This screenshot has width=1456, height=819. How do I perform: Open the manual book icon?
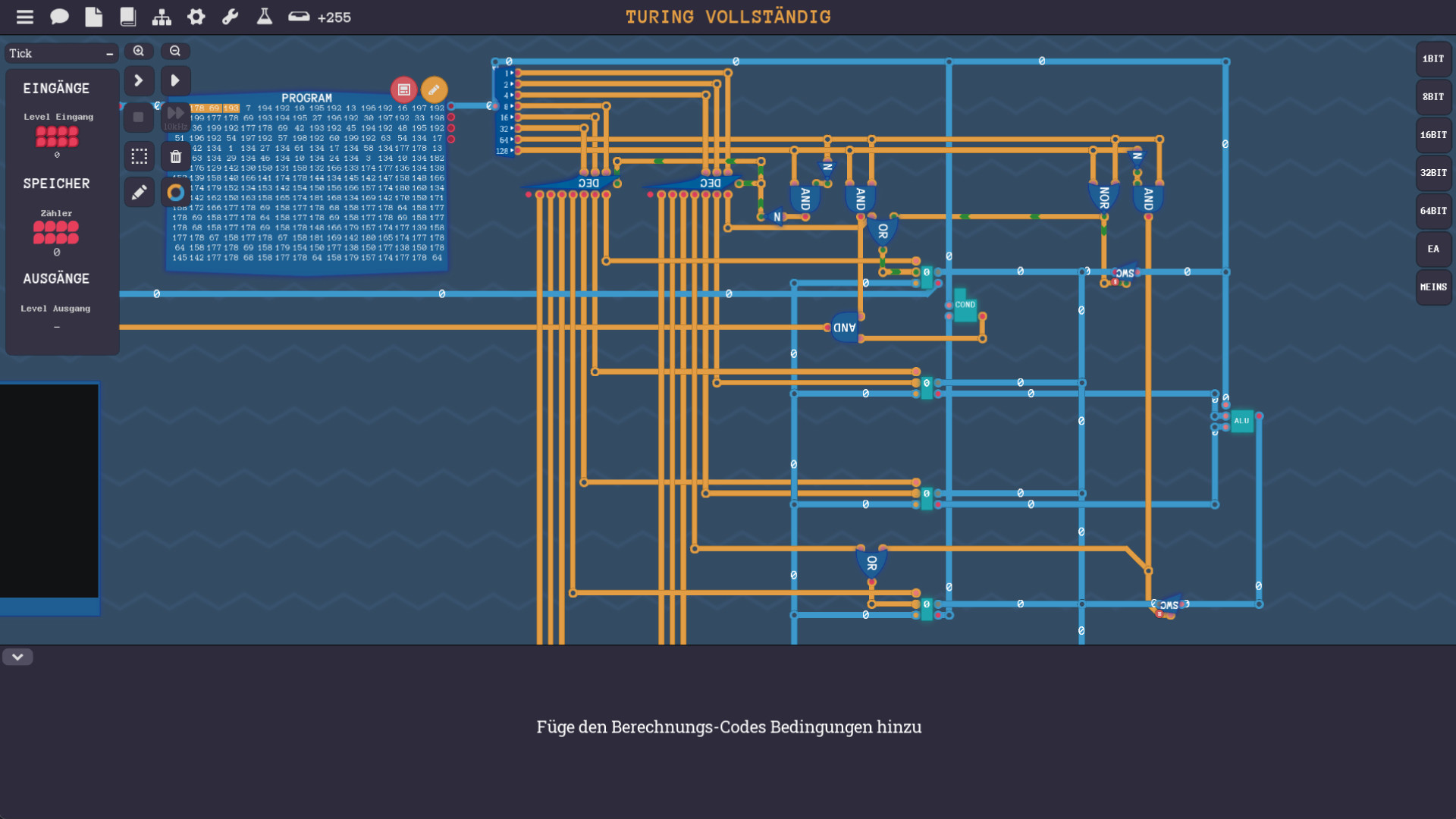[127, 17]
